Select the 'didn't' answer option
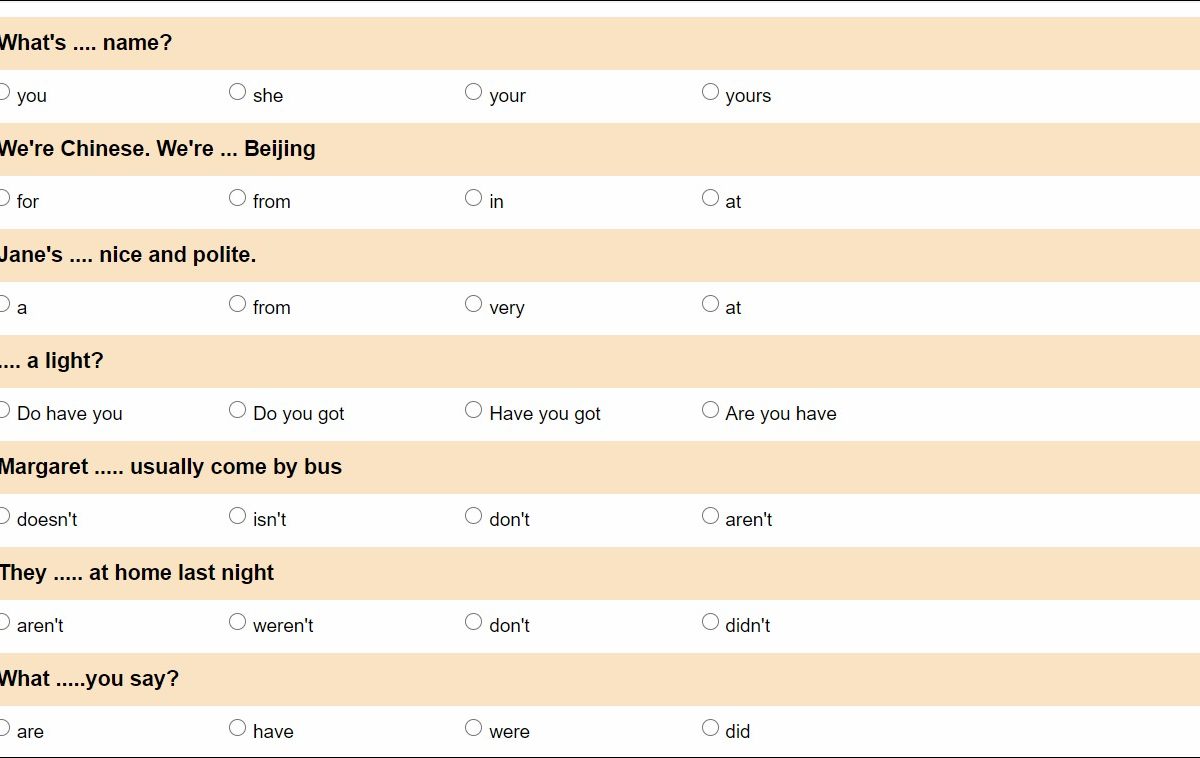 click(x=710, y=622)
